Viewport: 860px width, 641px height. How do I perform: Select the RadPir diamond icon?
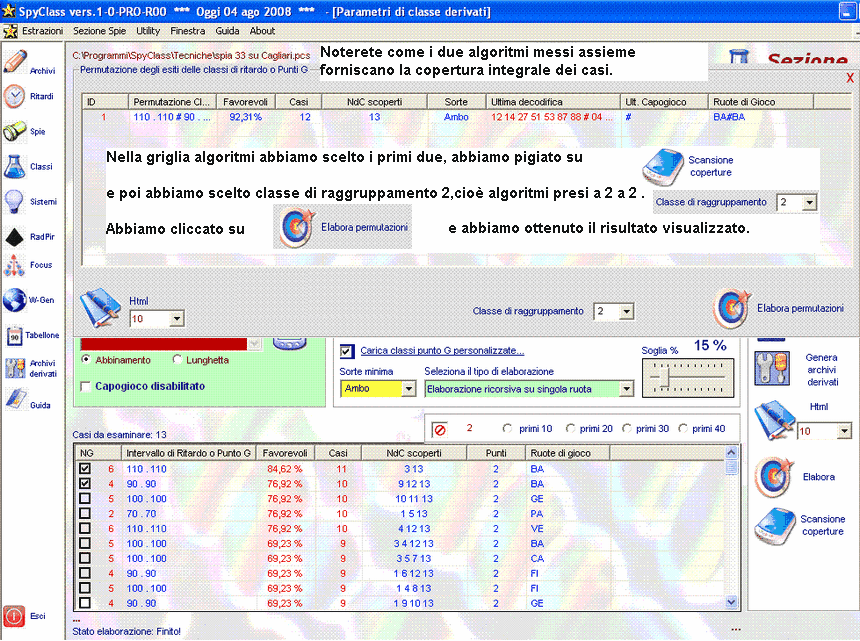pyautogui.click(x=14, y=237)
